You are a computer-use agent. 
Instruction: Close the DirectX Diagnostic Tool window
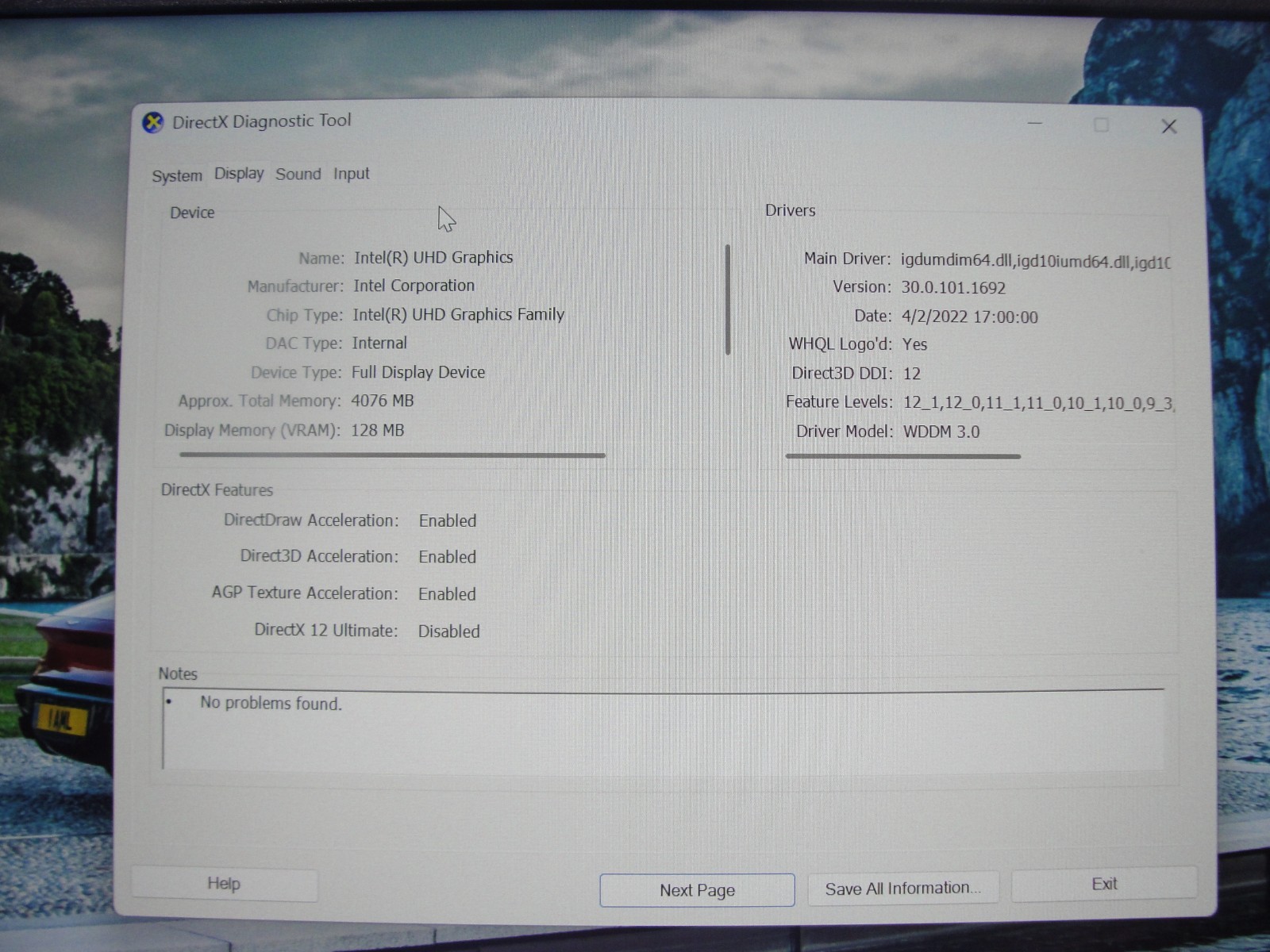(x=1169, y=126)
